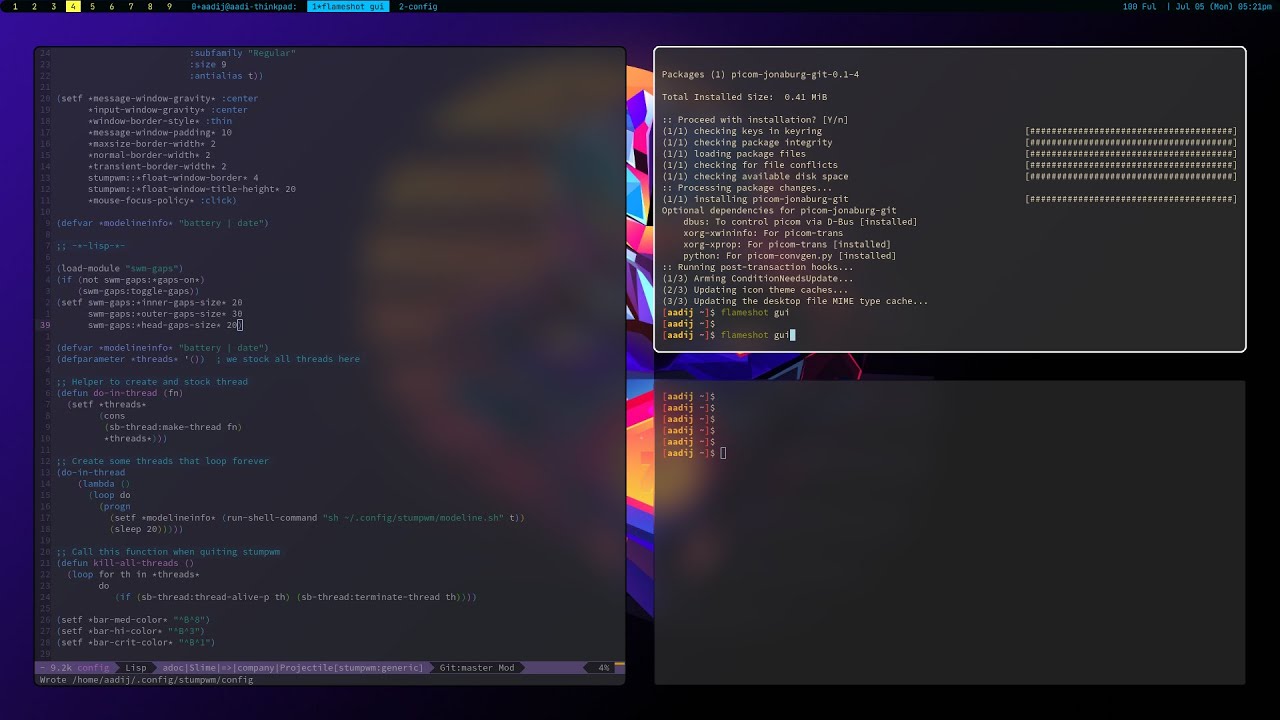Click the 9.2k config buffer name in modeline
This screenshot has height=720, width=1280.
(79, 667)
